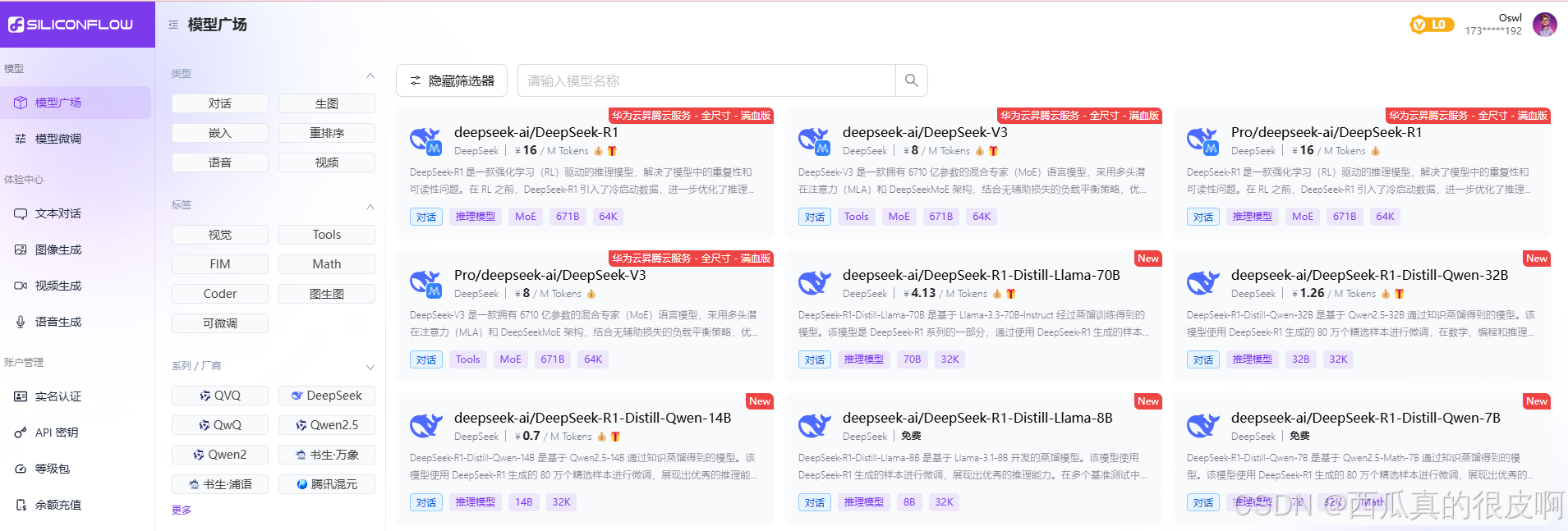1568x531 pixels.
Task: Click the gift icon on deepseek-ai/DeepSeek-V3 card
Action: tap(994, 151)
